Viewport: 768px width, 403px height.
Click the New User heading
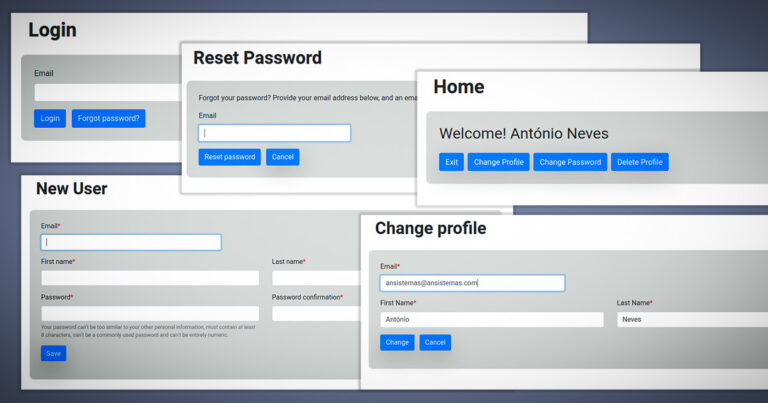pyautogui.click(x=72, y=189)
